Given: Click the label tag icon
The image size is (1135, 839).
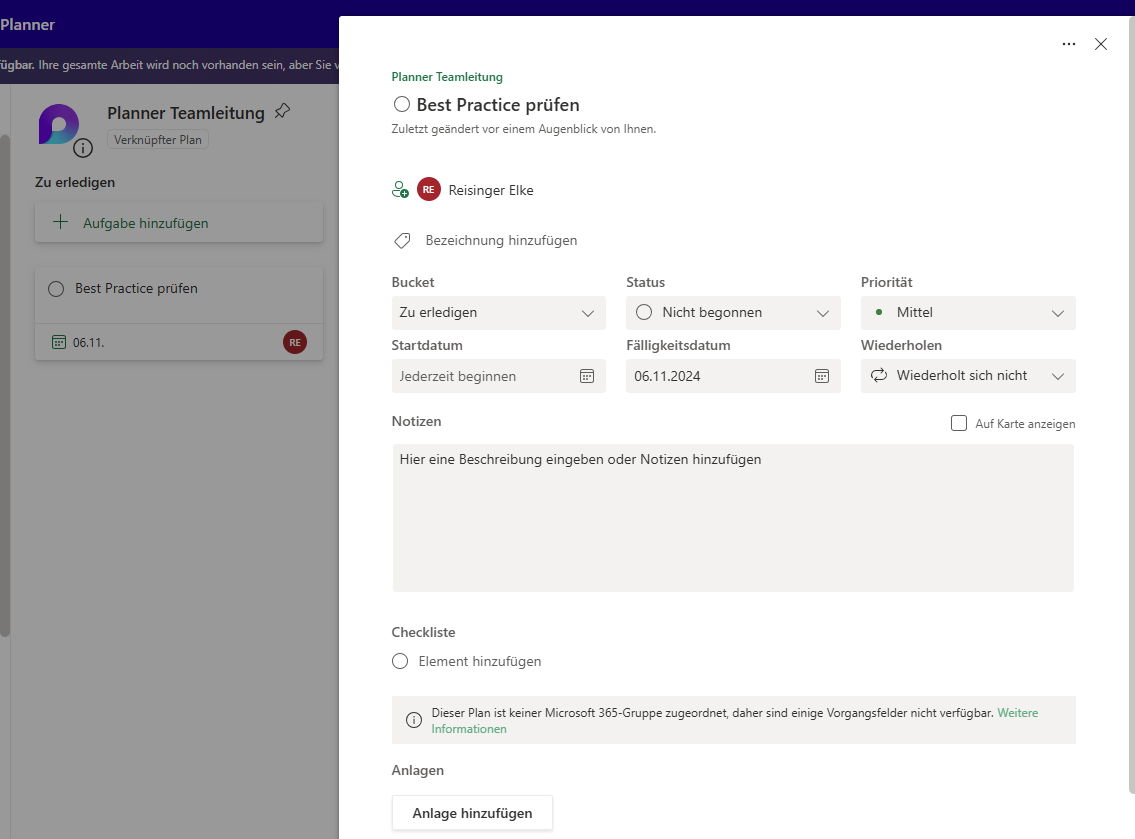Looking at the screenshot, I should tap(402, 240).
